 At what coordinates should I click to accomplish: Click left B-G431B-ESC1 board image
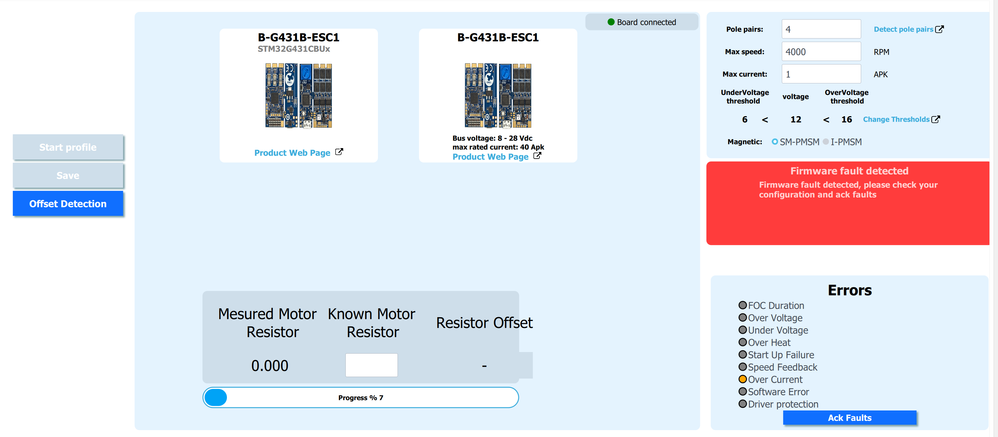pos(299,95)
